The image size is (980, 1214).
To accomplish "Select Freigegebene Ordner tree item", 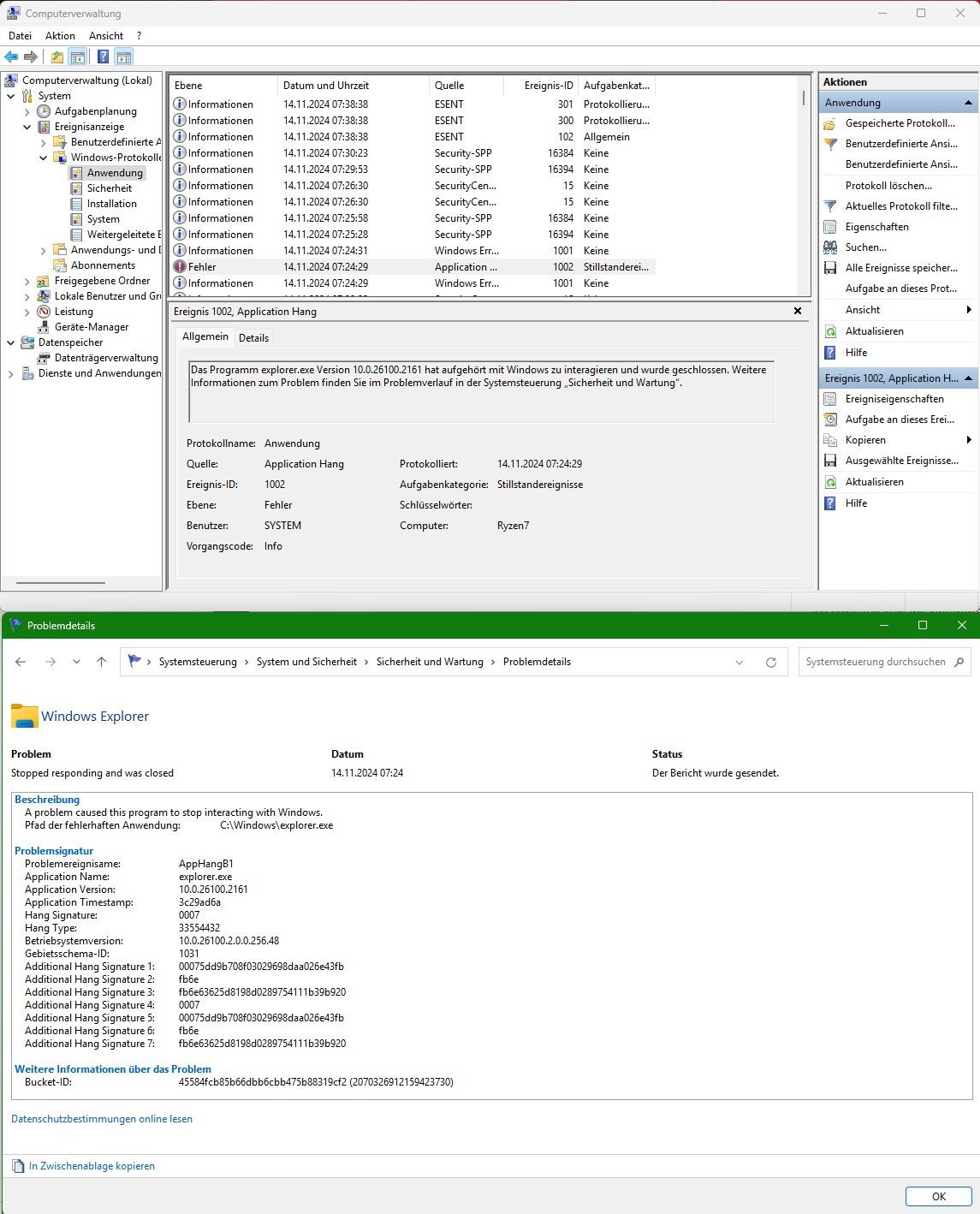I will (102, 281).
